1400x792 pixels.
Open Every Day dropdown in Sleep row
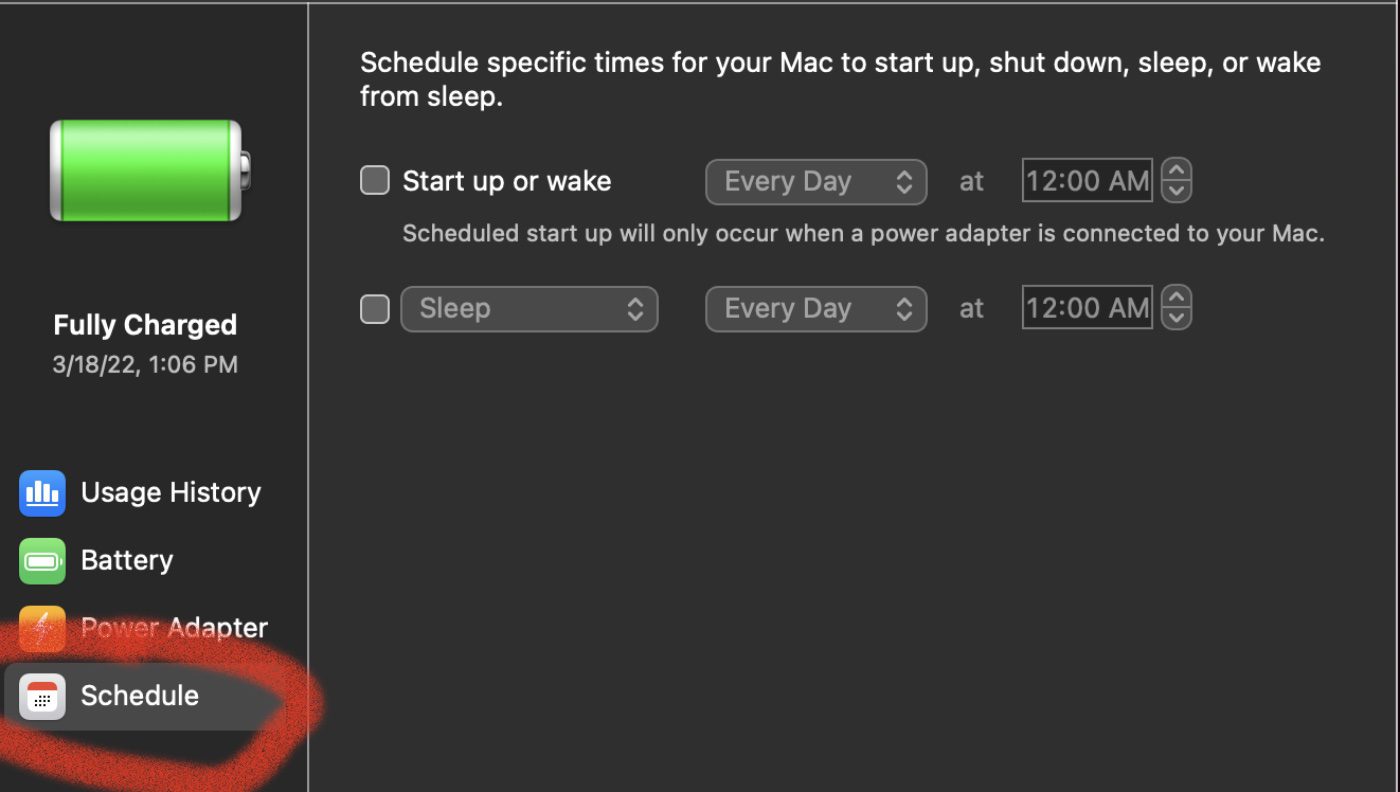[816, 309]
